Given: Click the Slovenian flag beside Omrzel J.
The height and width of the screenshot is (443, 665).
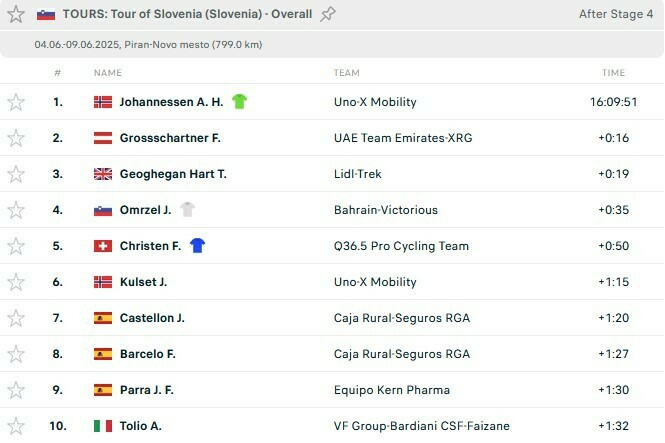Looking at the screenshot, I should pos(103,210).
